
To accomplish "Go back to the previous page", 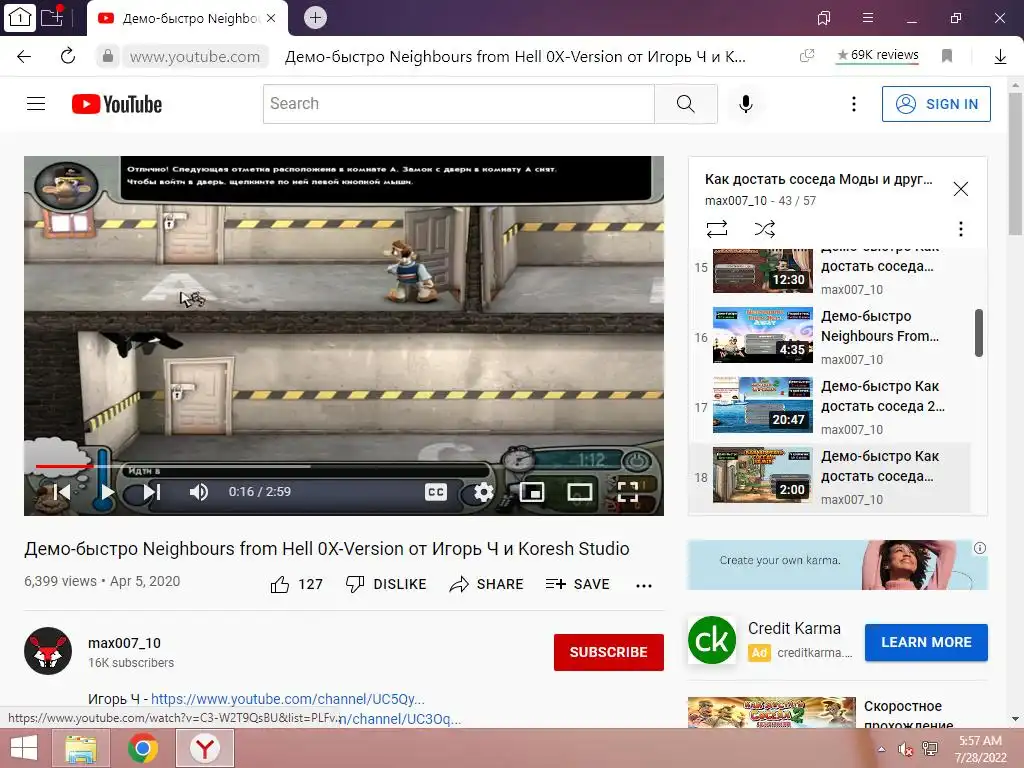I will pyautogui.click(x=24, y=57).
